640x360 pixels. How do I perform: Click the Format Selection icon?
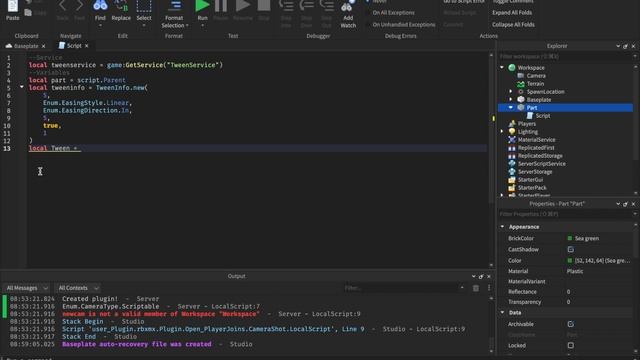point(175,5)
